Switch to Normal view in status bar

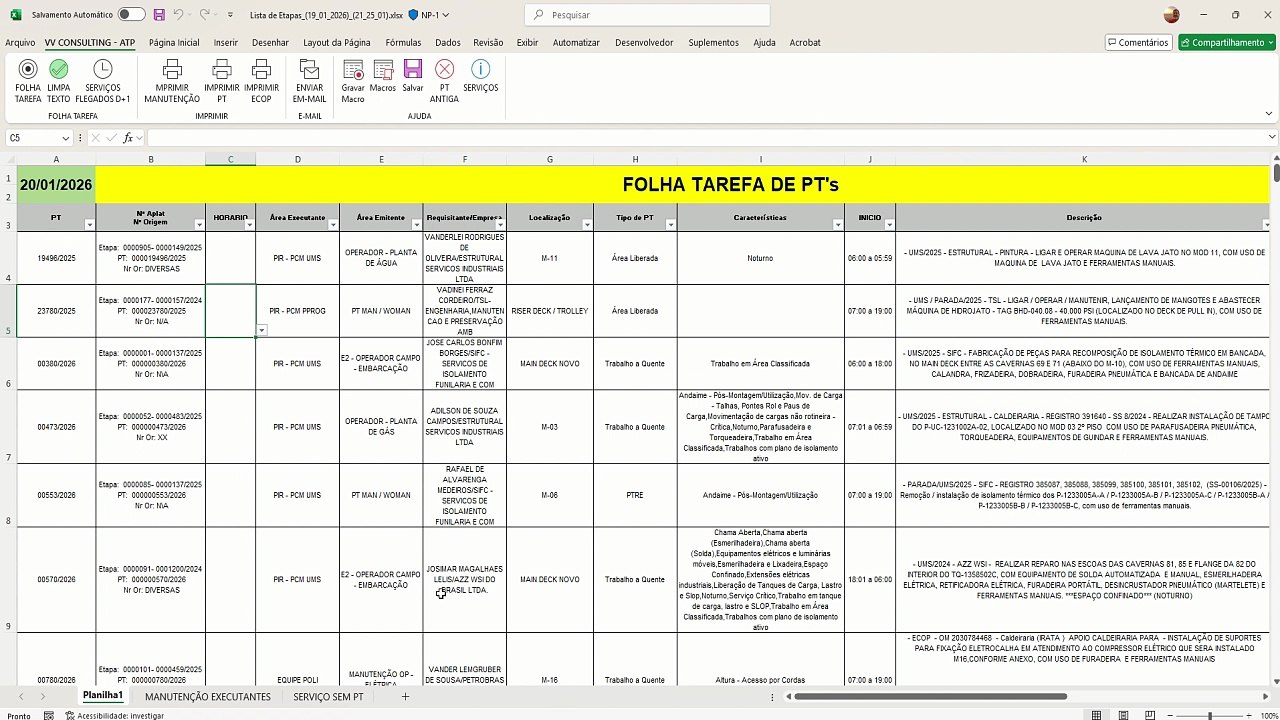click(x=1097, y=715)
